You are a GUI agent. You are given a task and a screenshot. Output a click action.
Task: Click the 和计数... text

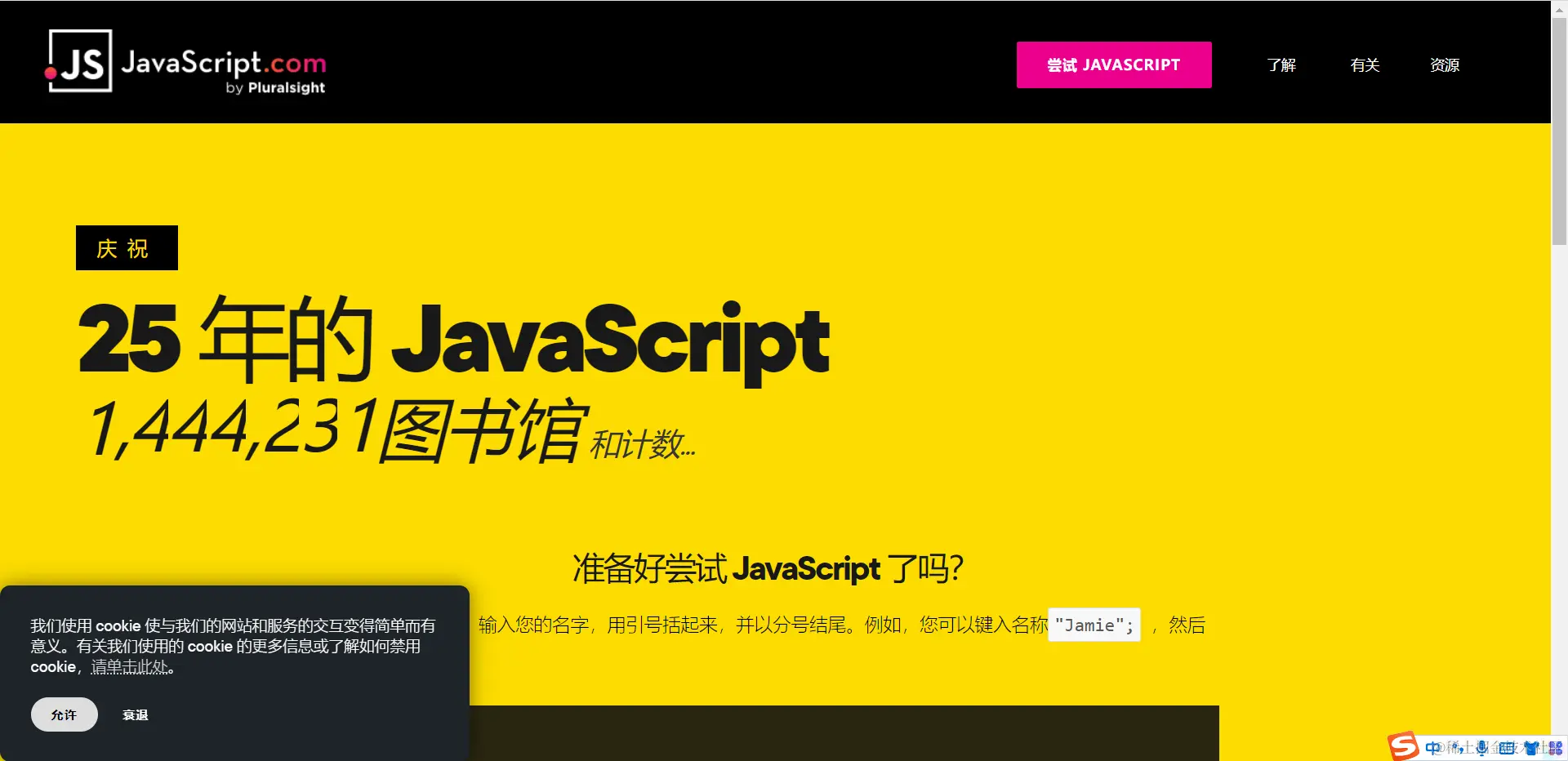(644, 445)
